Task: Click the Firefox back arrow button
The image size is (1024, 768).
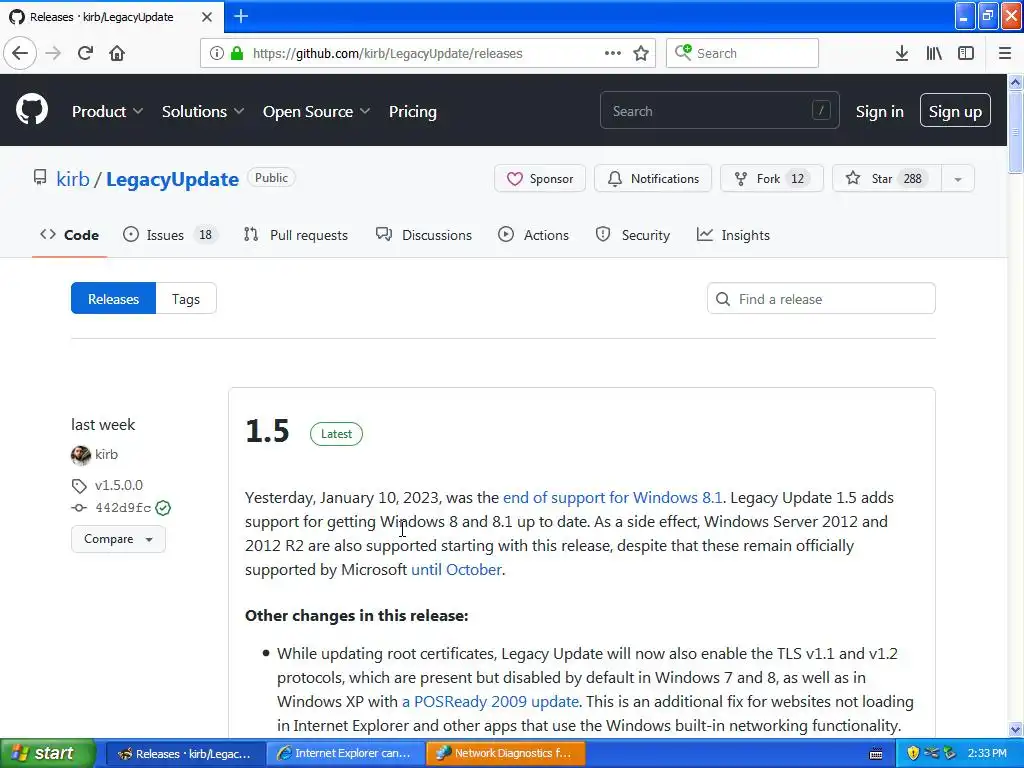Action: pyautogui.click(x=20, y=53)
